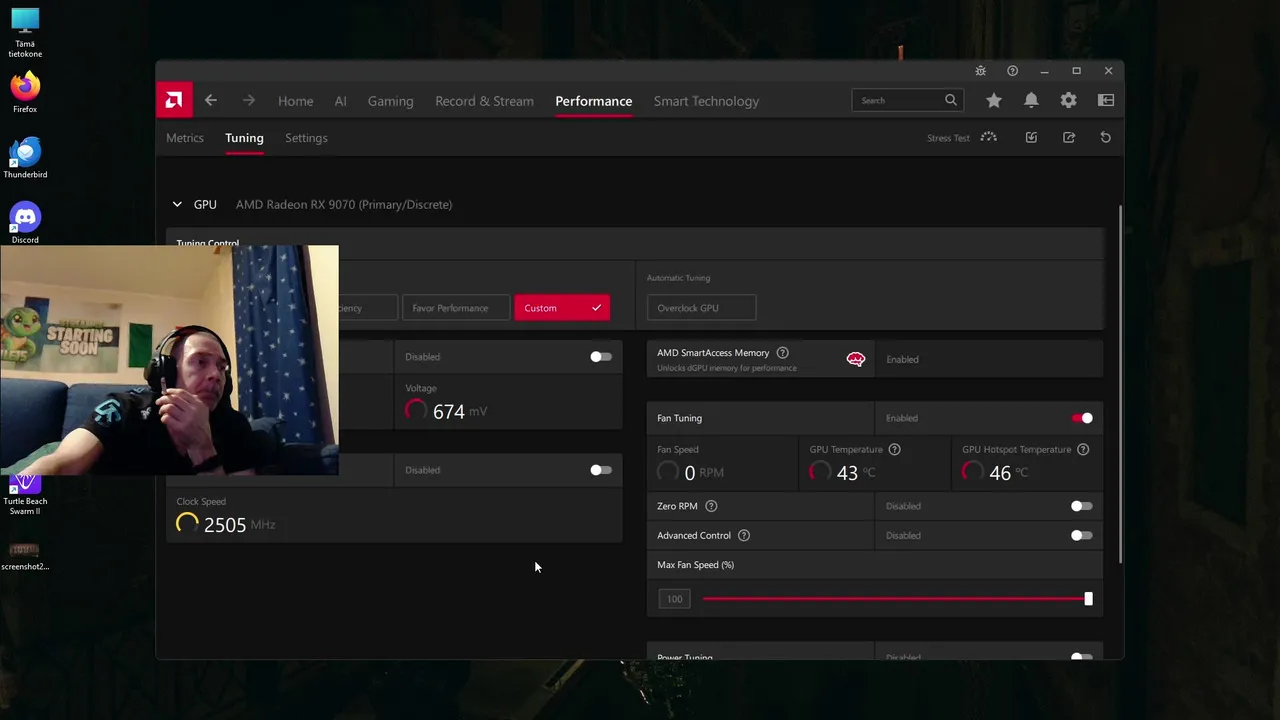Click the 43 °C GPU Temperature value
Image resolution: width=1280 pixels, height=720 pixels.
[x=856, y=473]
